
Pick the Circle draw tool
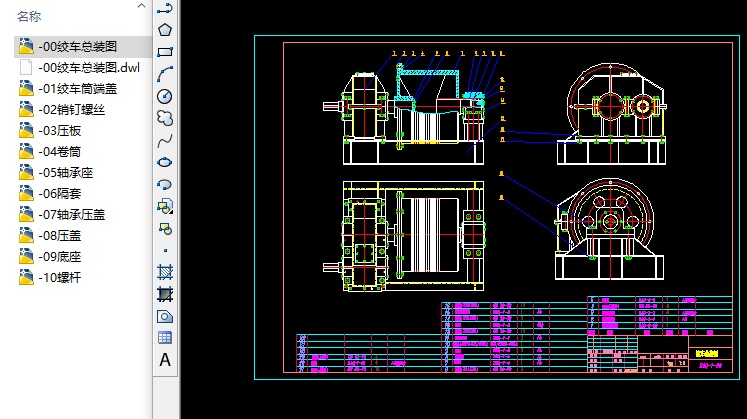click(x=165, y=96)
